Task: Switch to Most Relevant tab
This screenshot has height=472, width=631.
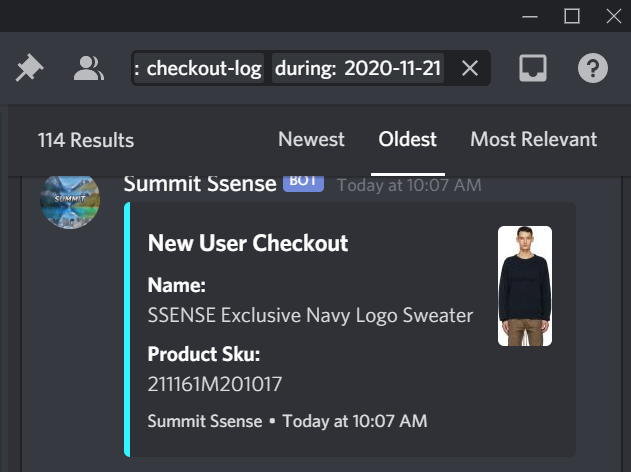Action: pos(534,139)
